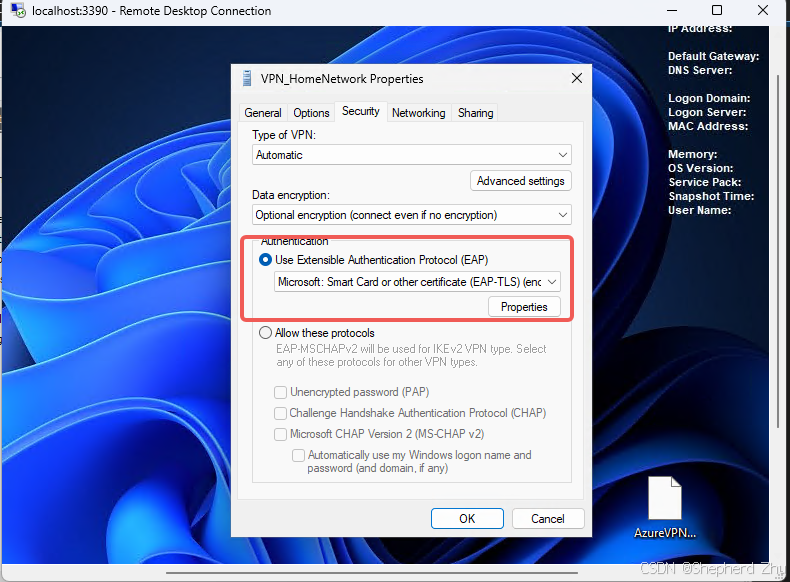Click Cancel in the VPN properties dialog

coord(548,519)
